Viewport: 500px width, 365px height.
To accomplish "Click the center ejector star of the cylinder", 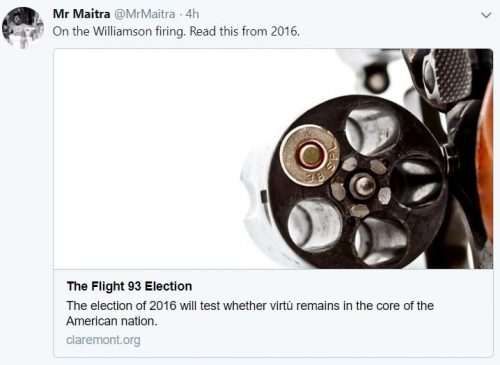I will [x=362, y=186].
